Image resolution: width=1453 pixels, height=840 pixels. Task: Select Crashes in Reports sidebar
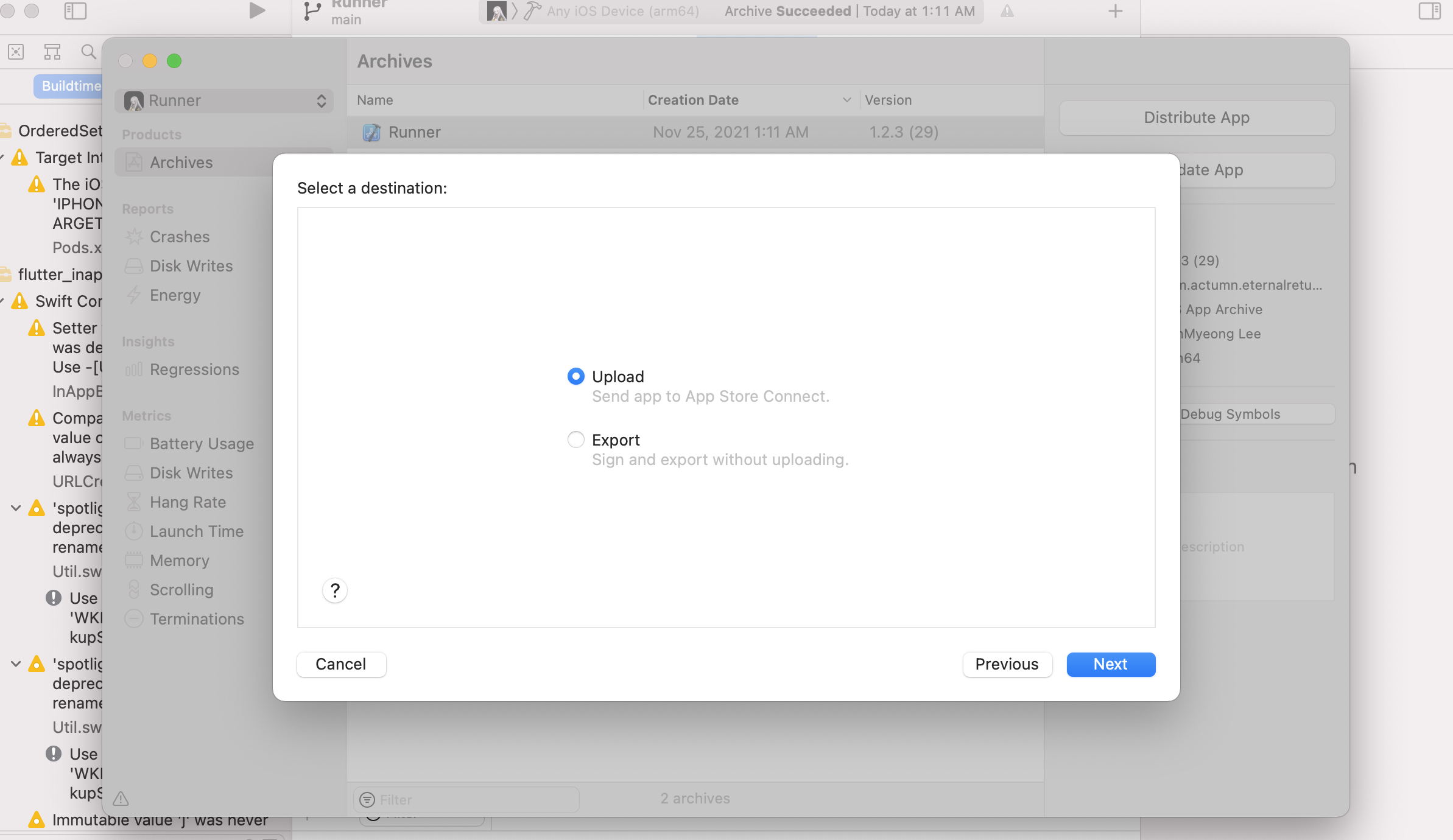click(x=180, y=237)
